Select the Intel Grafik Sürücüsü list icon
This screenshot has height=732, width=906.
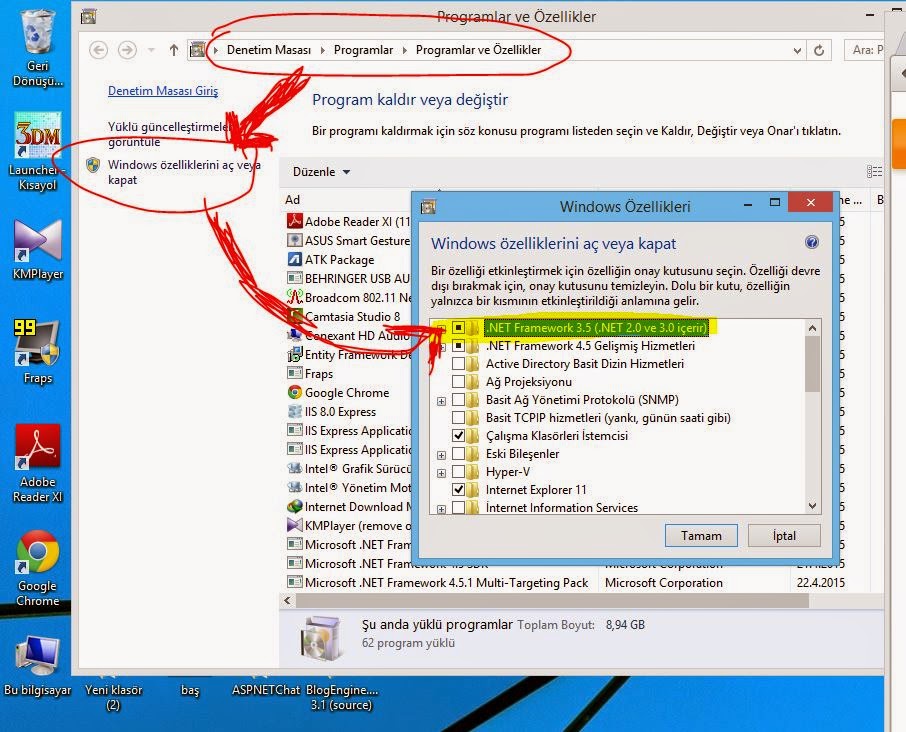(295, 468)
